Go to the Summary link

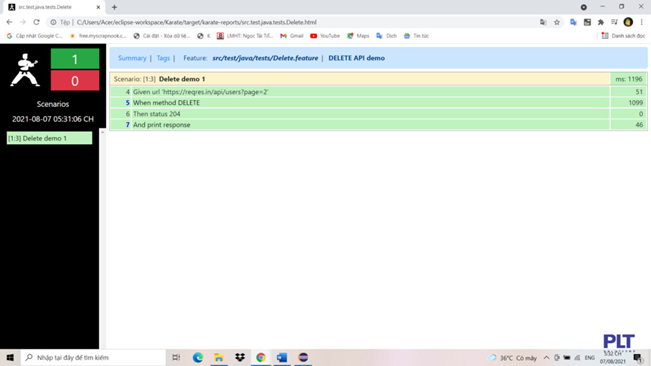[132, 58]
